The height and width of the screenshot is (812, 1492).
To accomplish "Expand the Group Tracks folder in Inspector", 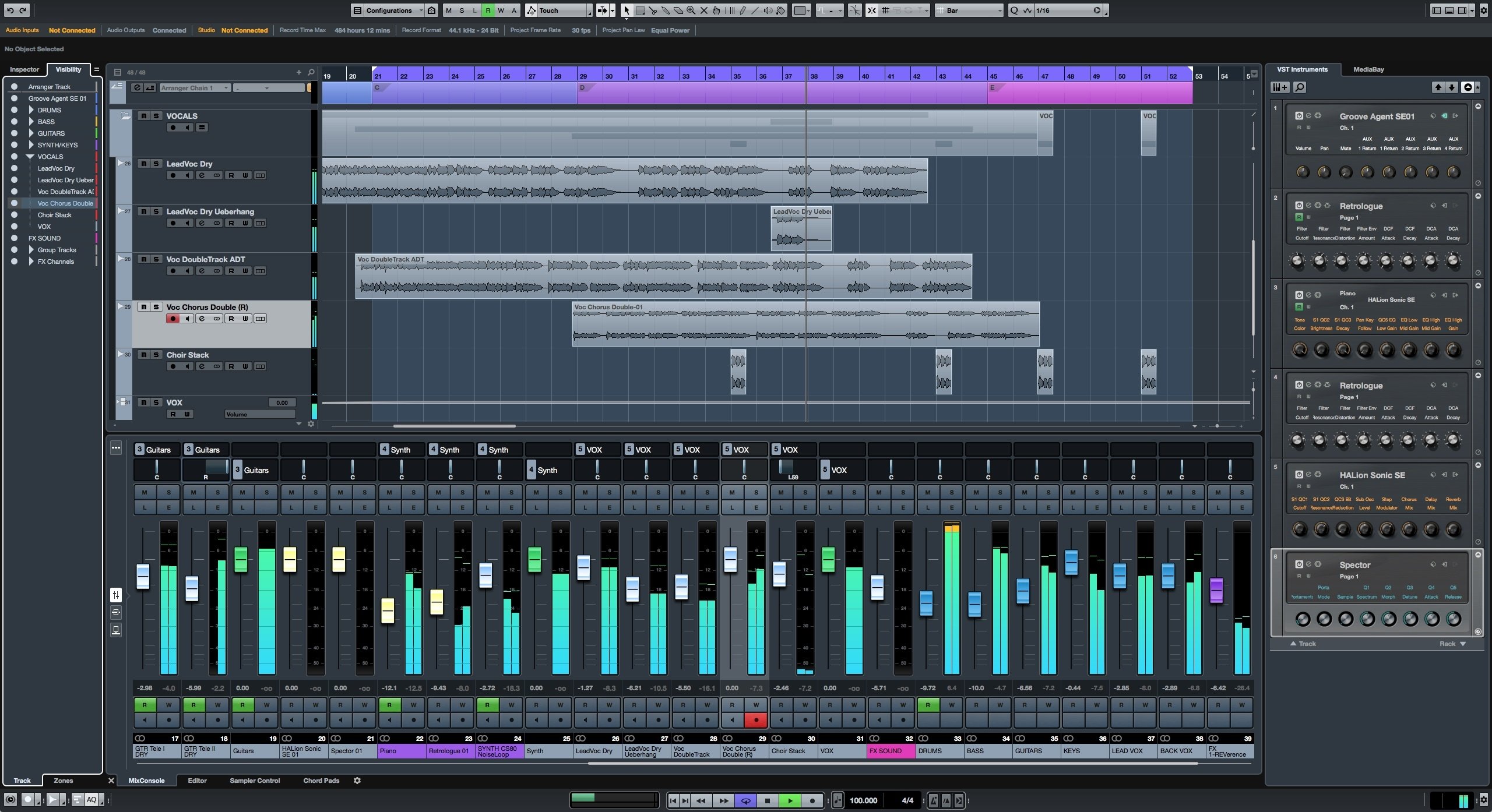I will pyautogui.click(x=30, y=249).
